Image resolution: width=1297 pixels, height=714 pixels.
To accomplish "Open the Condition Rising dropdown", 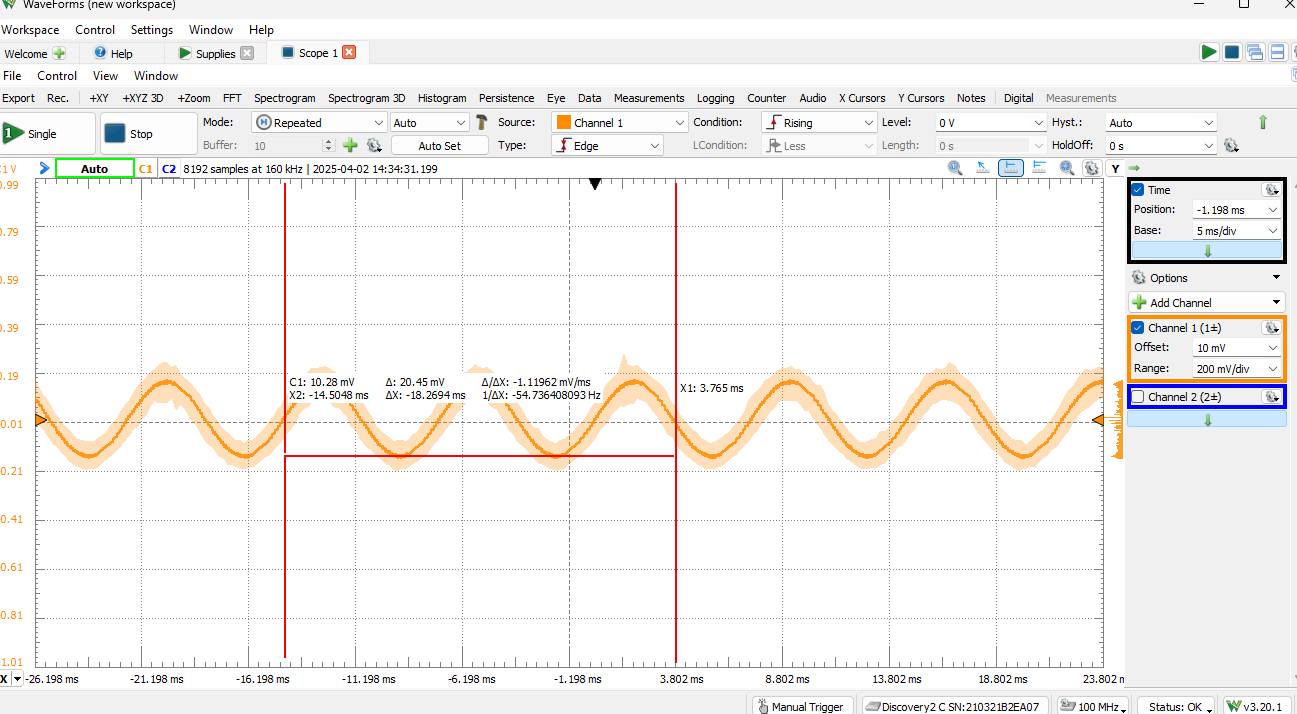I will [x=818, y=123].
